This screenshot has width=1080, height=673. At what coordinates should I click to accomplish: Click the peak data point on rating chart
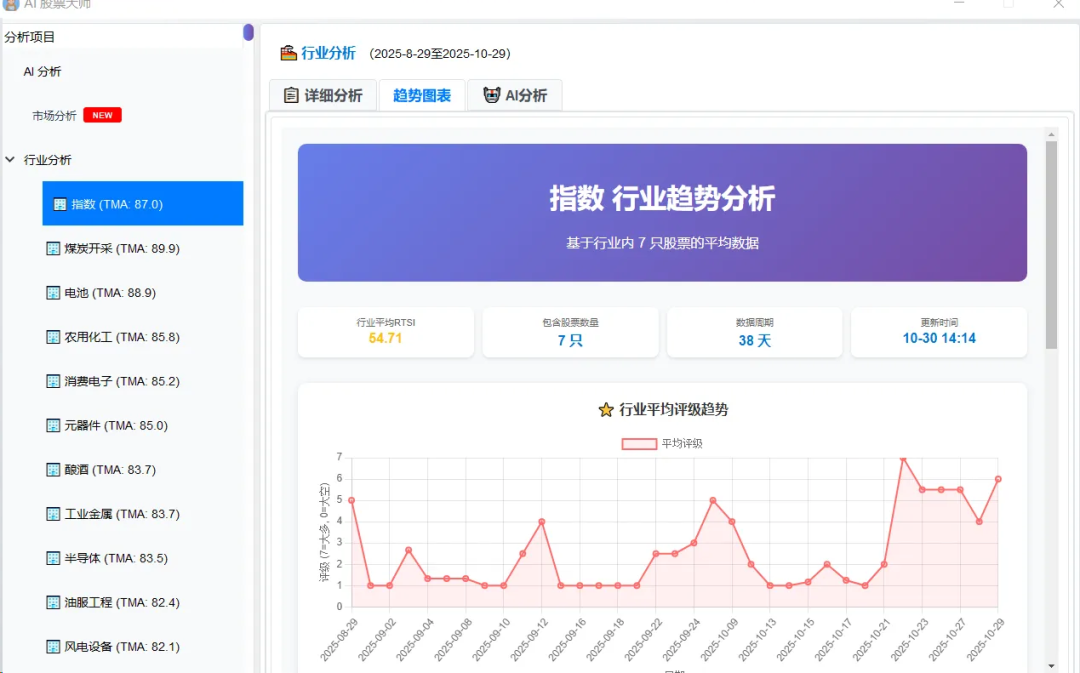pos(903,458)
